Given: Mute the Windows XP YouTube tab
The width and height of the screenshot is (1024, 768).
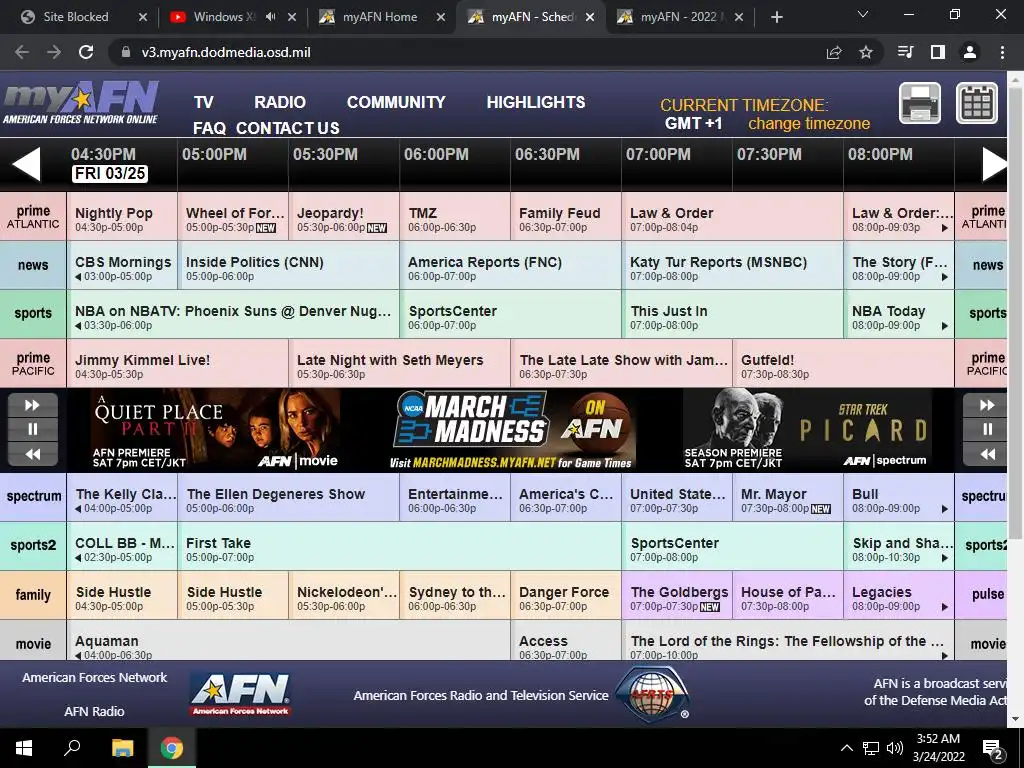Looking at the screenshot, I should point(270,17).
